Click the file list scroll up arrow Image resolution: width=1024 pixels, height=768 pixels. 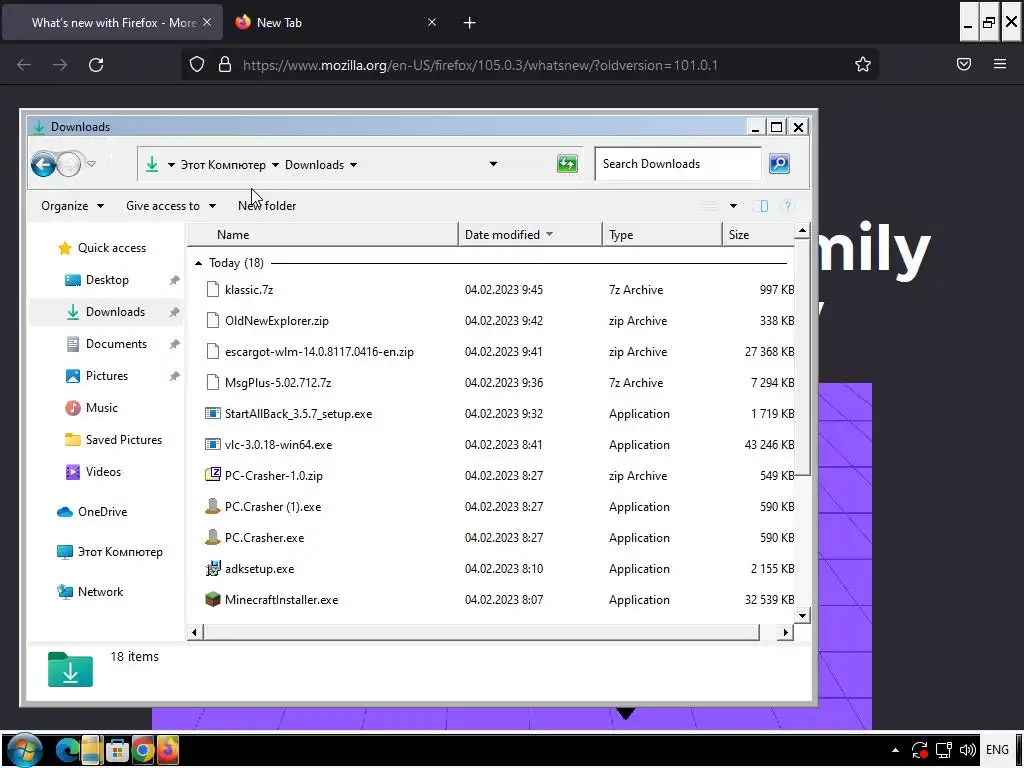803,231
